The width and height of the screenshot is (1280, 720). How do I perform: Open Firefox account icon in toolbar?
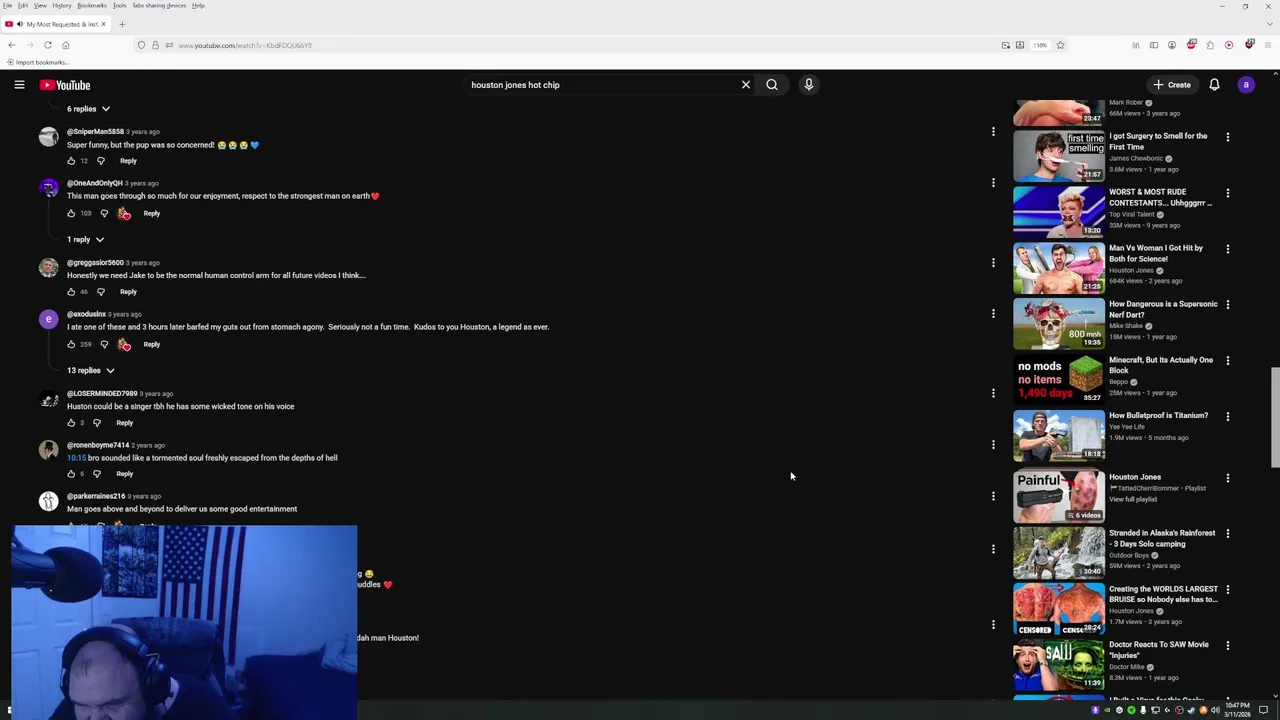pos(1172,45)
